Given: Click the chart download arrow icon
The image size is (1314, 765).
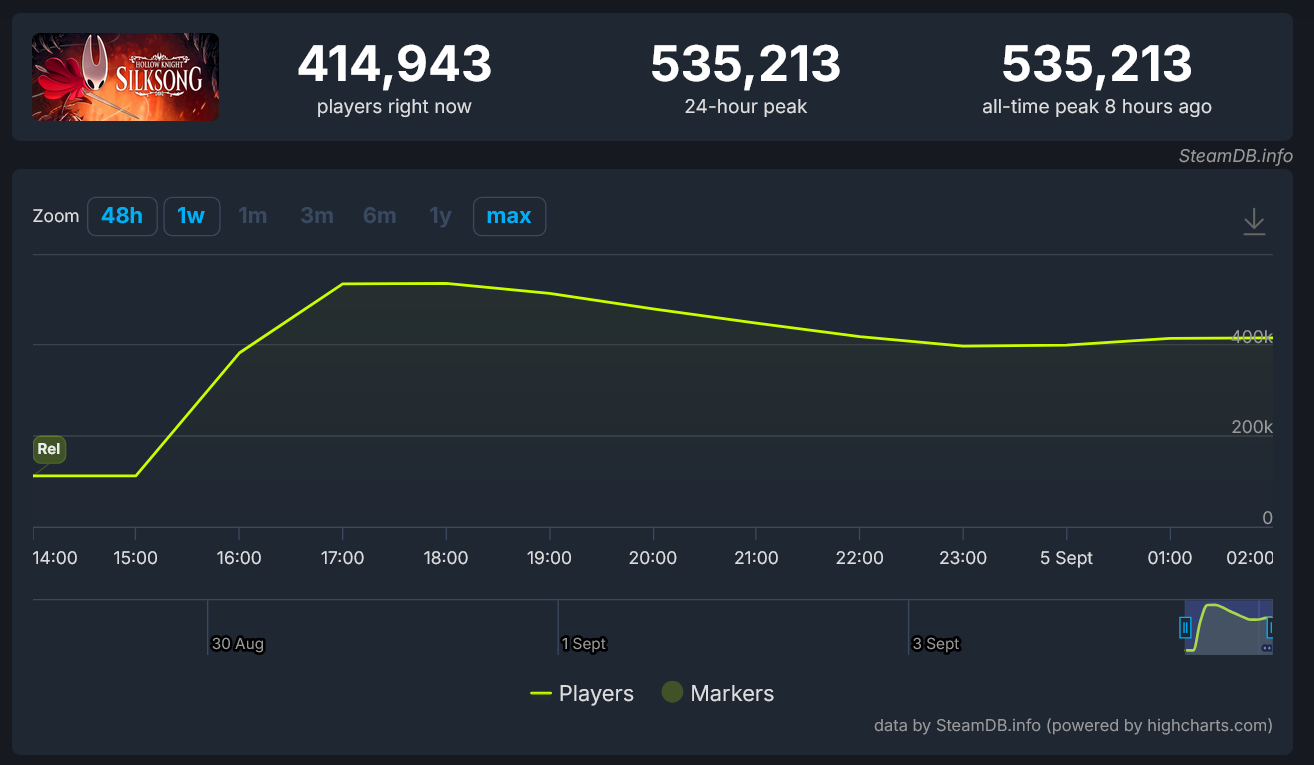Looking at the screenshot, I should coord(1254,222).
